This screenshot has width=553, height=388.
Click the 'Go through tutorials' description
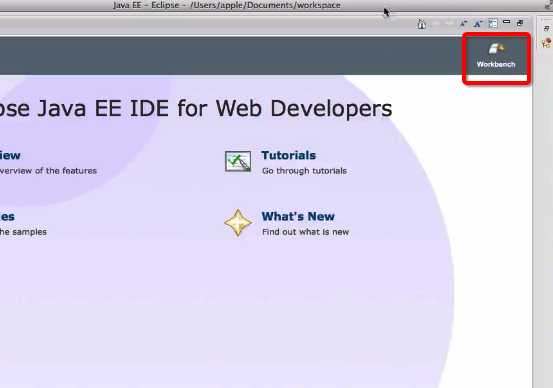pos(304,171)
